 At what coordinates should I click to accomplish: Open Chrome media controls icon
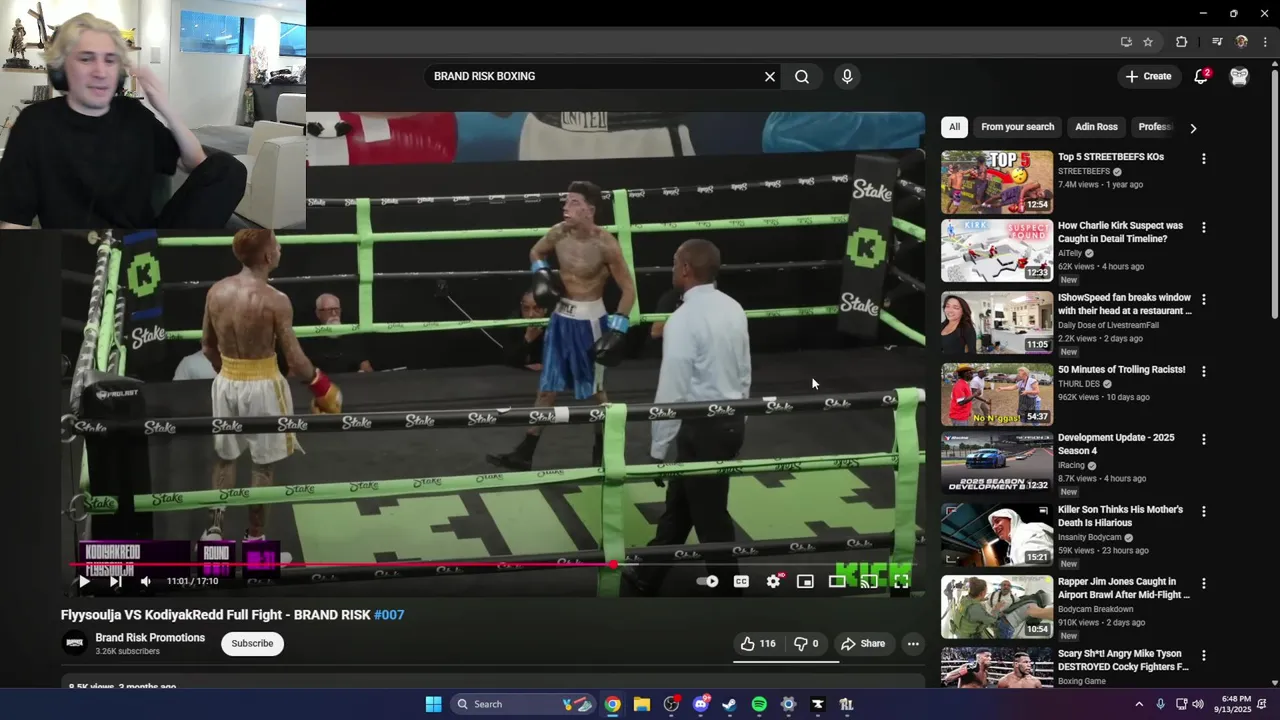coord(1217,42)
